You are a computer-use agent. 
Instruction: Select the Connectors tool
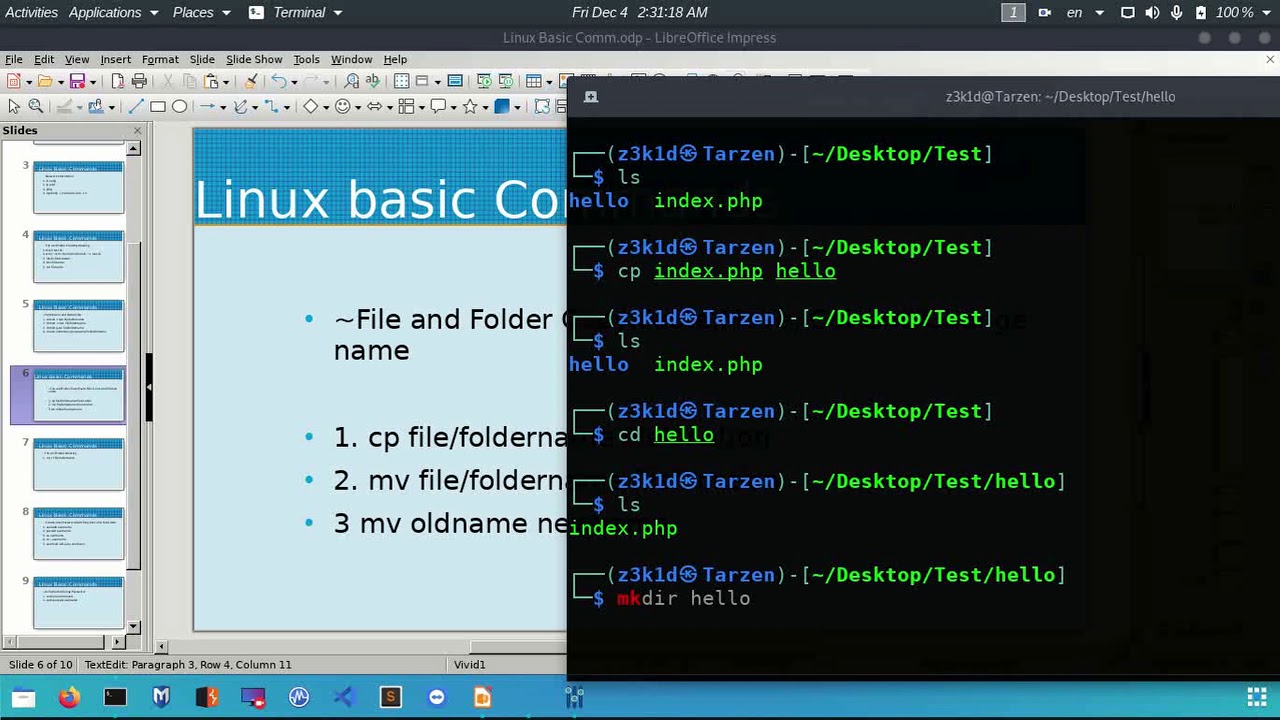(x=272, y=106)
